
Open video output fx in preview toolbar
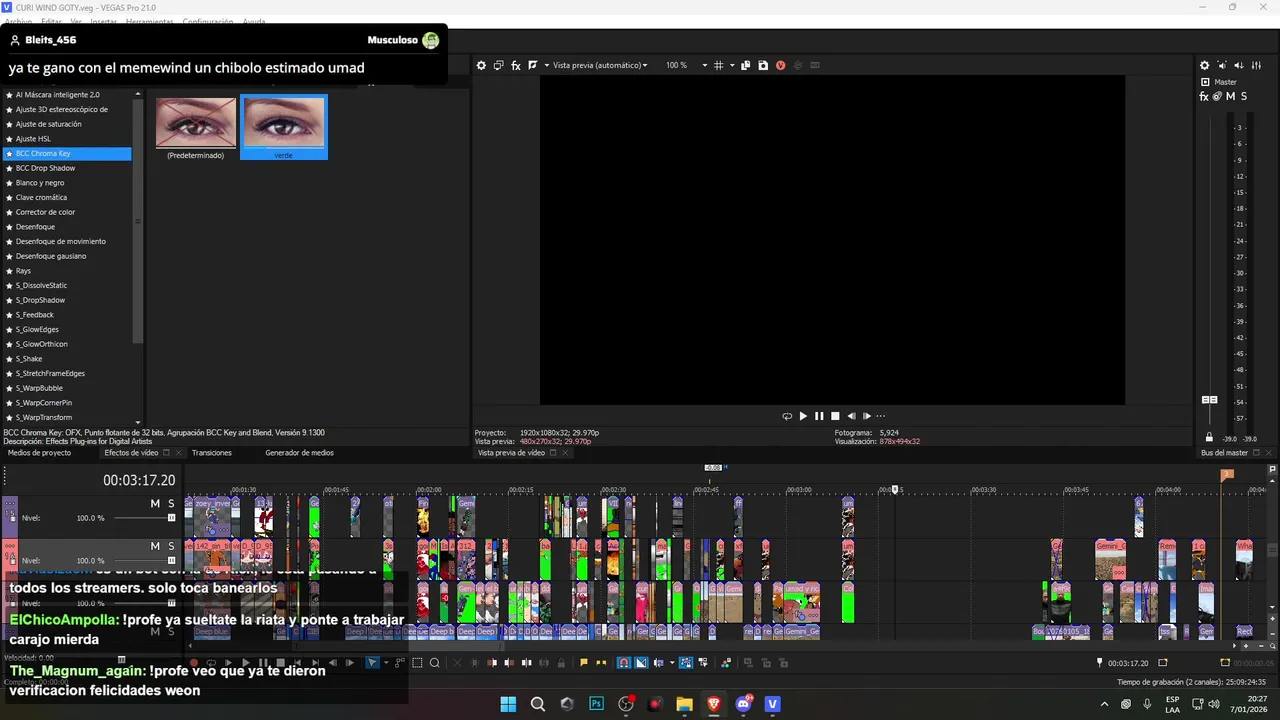[x=516, y=65]
